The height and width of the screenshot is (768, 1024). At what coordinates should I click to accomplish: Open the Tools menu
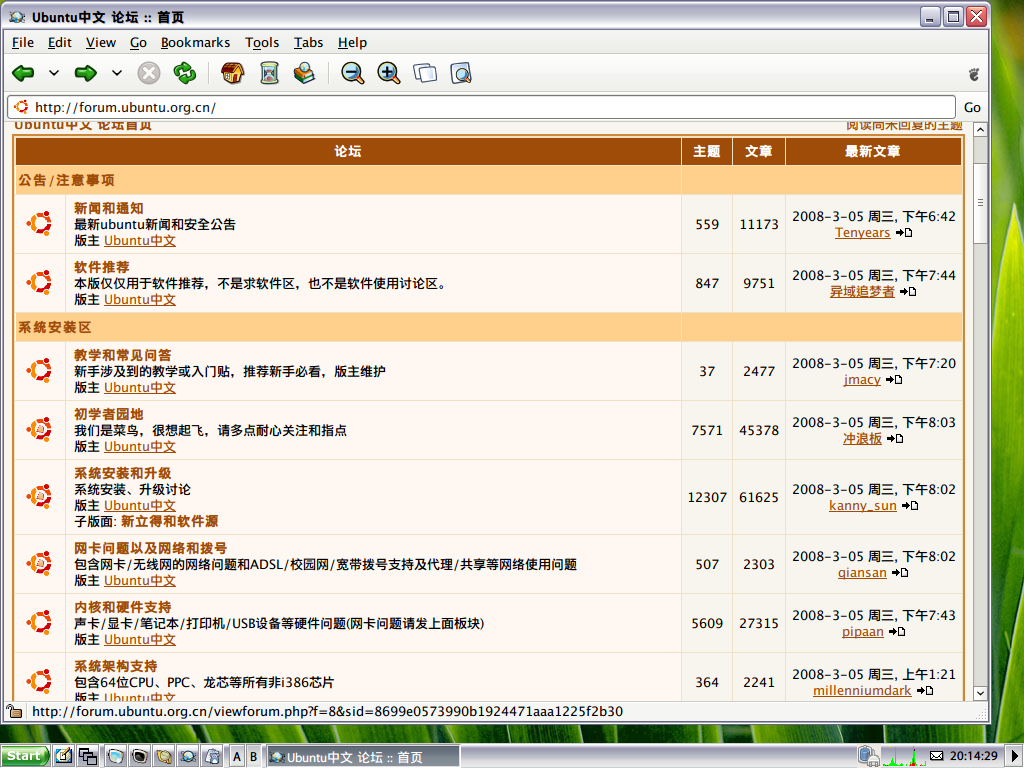pyautogui.click(x=262, y=42)
